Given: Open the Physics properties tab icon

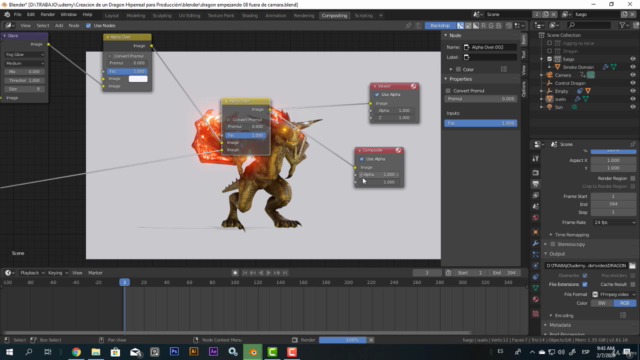Looking at the screenshot, I should coord(536,266).
